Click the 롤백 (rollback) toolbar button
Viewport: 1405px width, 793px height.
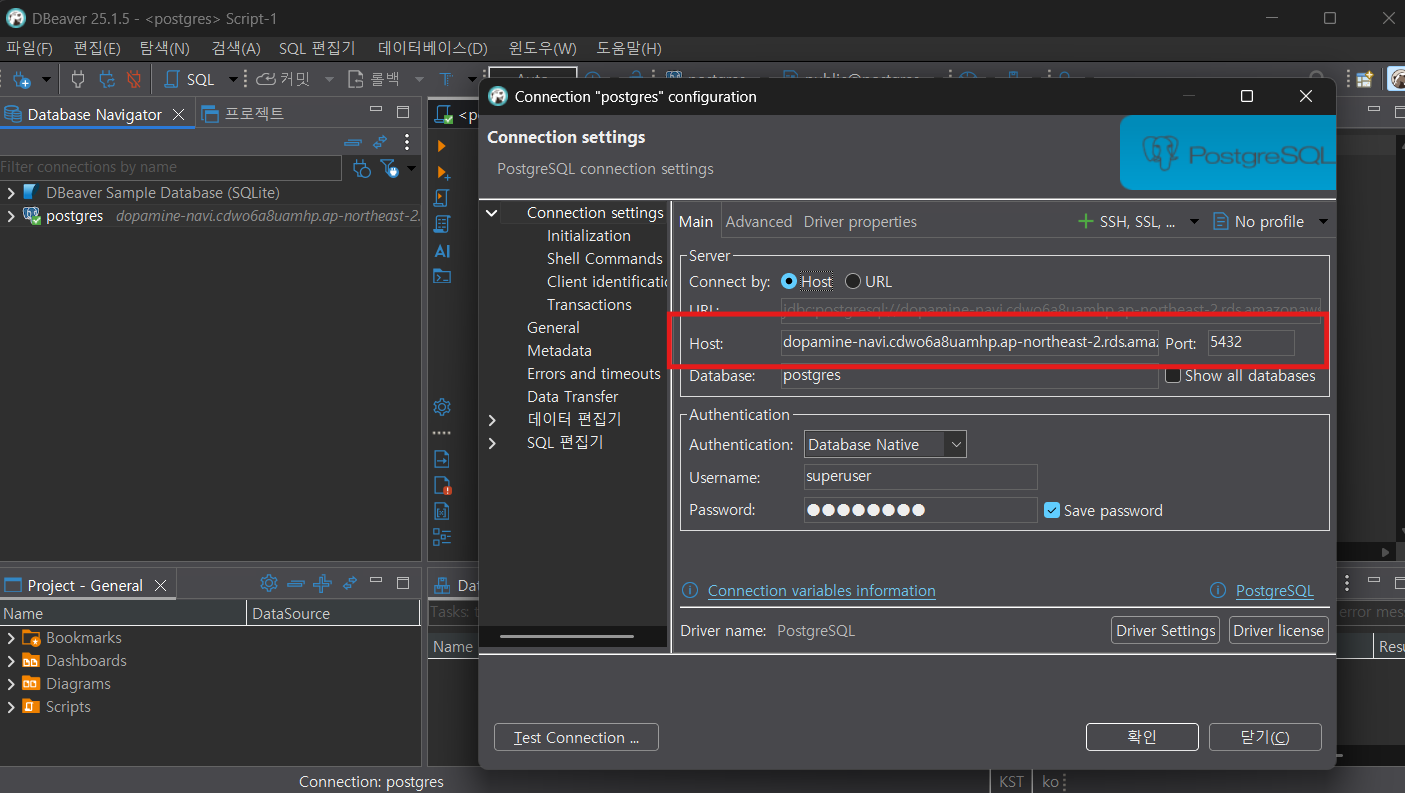coord(373,79)
